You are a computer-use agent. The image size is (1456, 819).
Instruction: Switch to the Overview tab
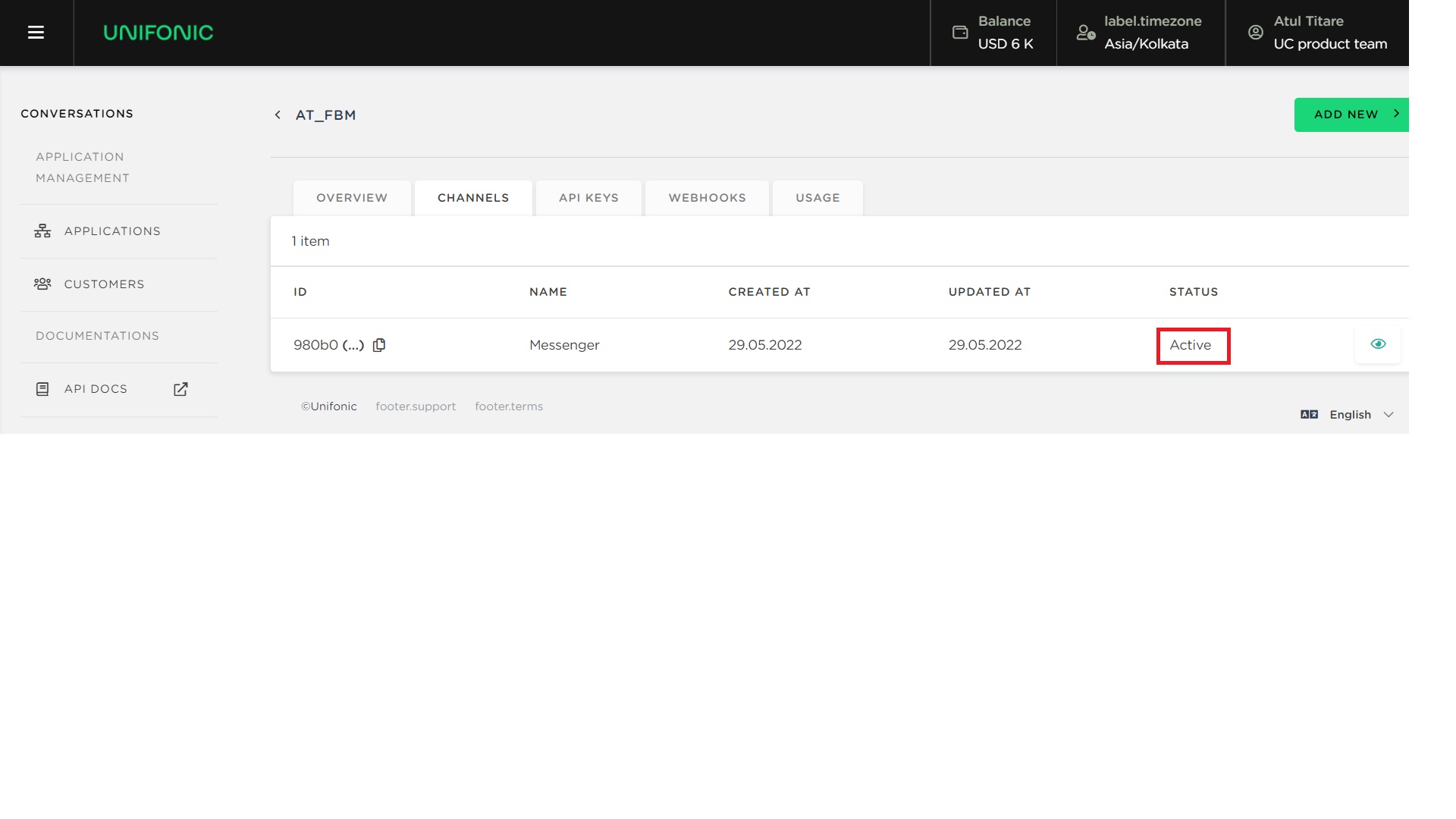[352, 198]
